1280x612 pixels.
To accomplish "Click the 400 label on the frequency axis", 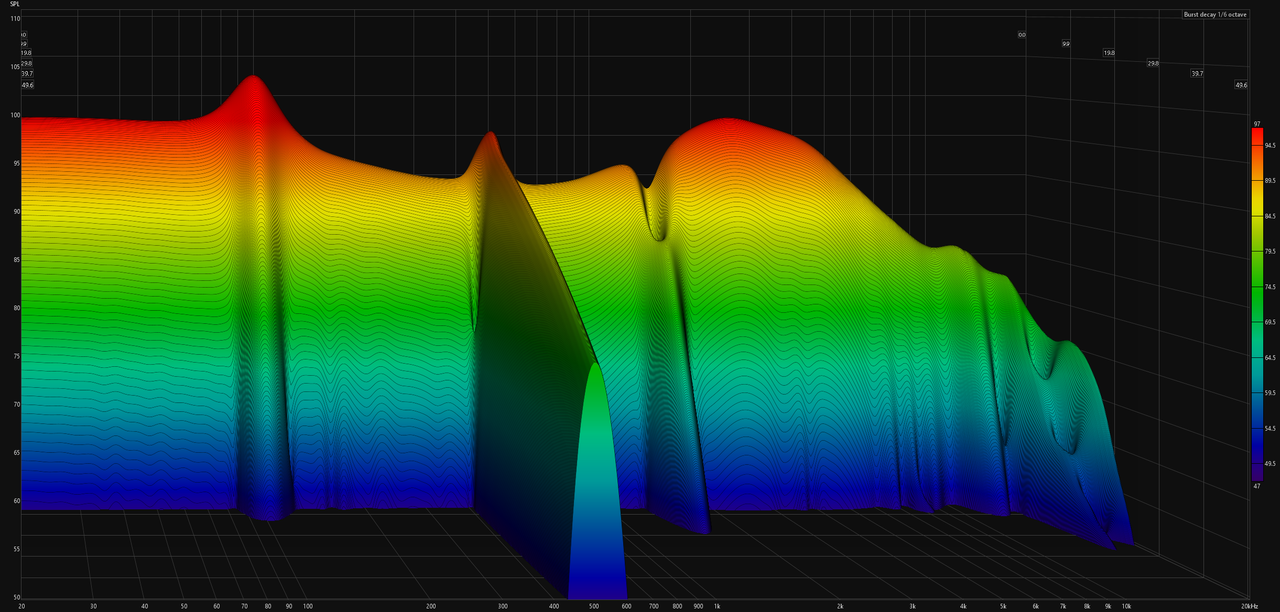I will (554, 606).
